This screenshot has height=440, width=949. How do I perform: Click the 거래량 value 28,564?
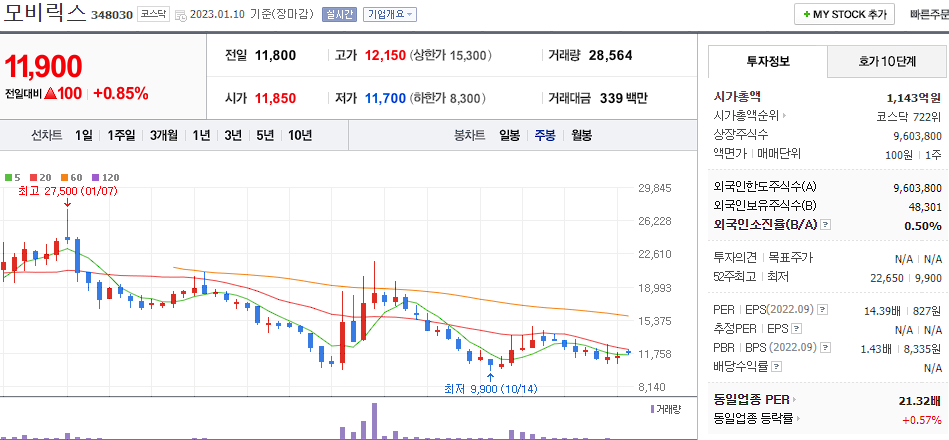pos(610,56)
